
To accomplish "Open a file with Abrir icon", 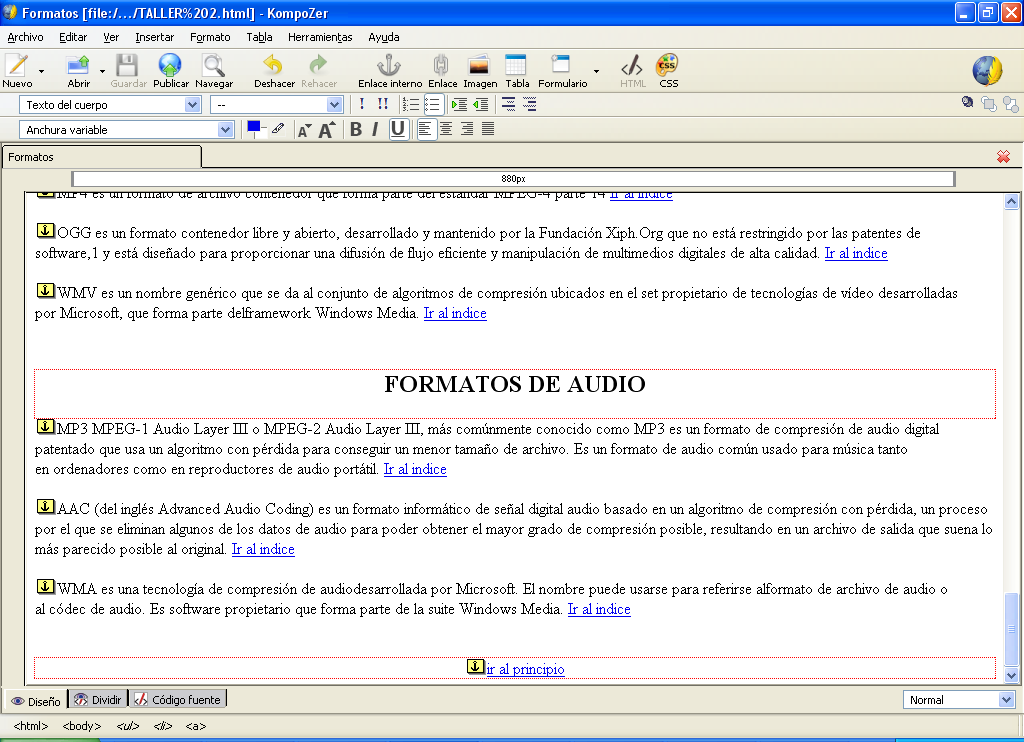I will click(78, 65).
